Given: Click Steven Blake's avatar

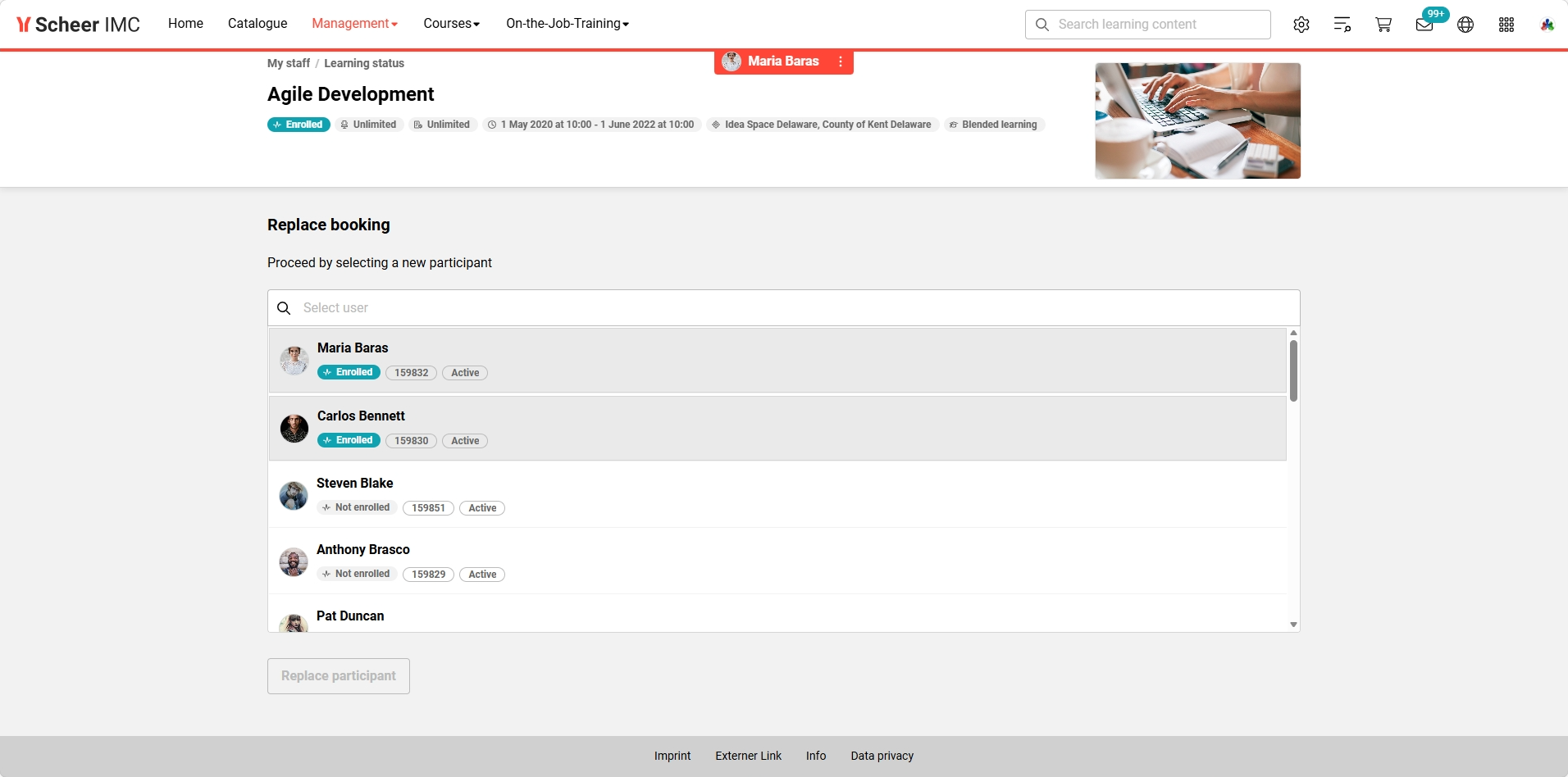Looking at the screenshot, I should [294, 496].
